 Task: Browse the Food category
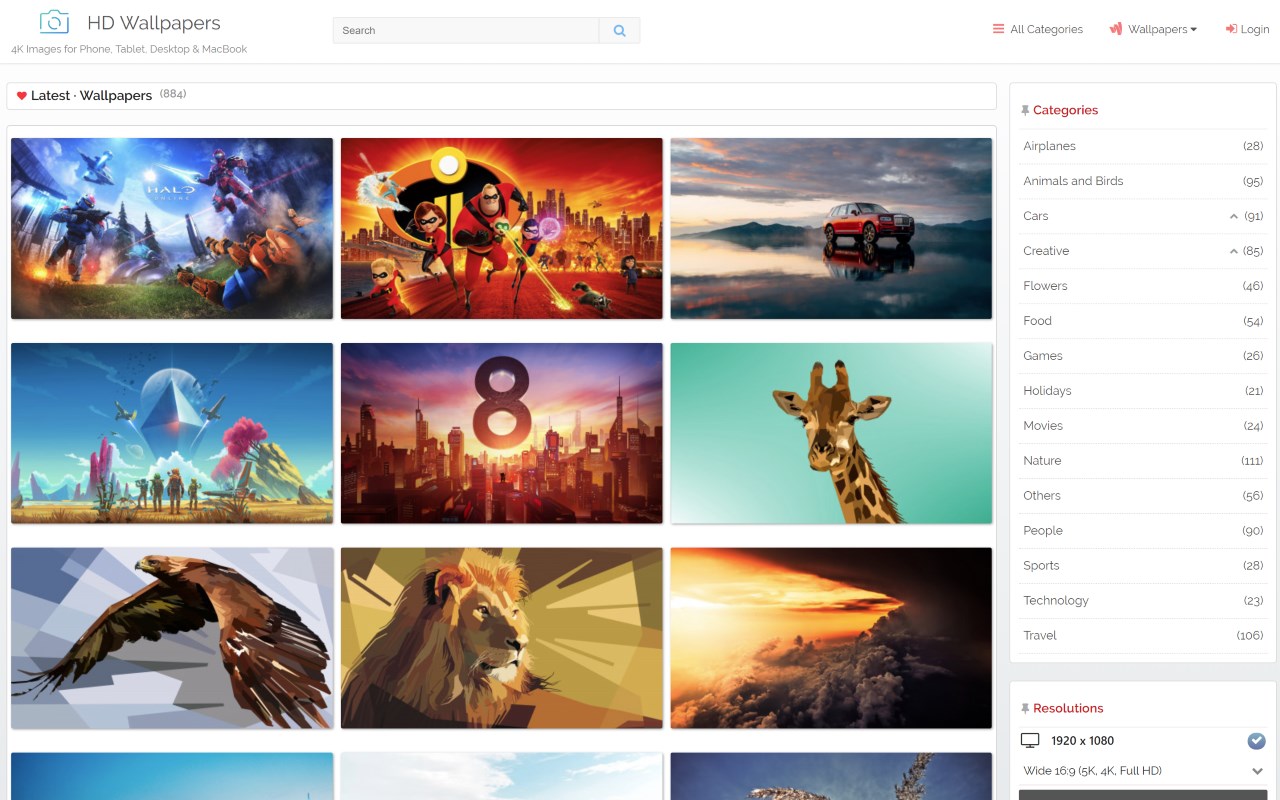tap(1037, 321)
